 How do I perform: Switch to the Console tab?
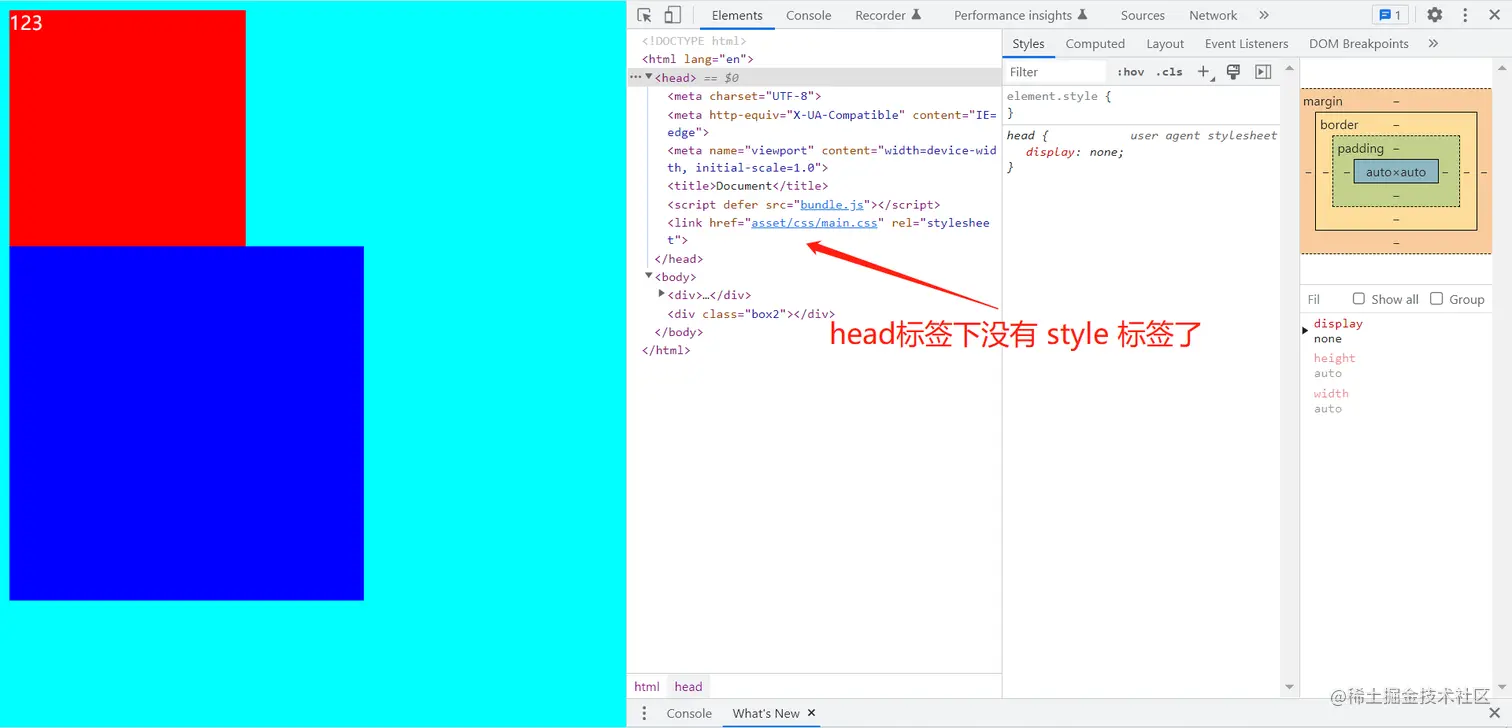tap(808, 15)
